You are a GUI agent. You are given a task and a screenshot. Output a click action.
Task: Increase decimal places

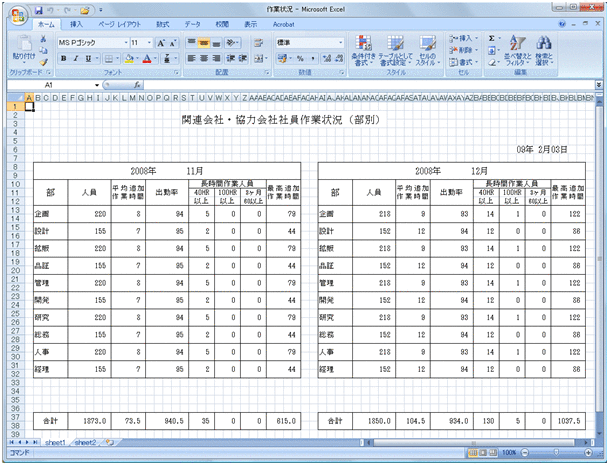point(327,59)
